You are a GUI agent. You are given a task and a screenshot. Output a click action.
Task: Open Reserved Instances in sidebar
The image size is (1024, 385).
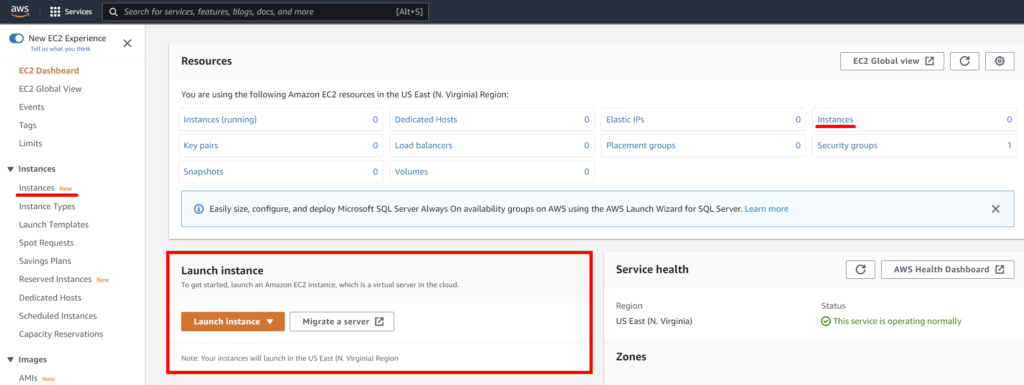[56, 279]
